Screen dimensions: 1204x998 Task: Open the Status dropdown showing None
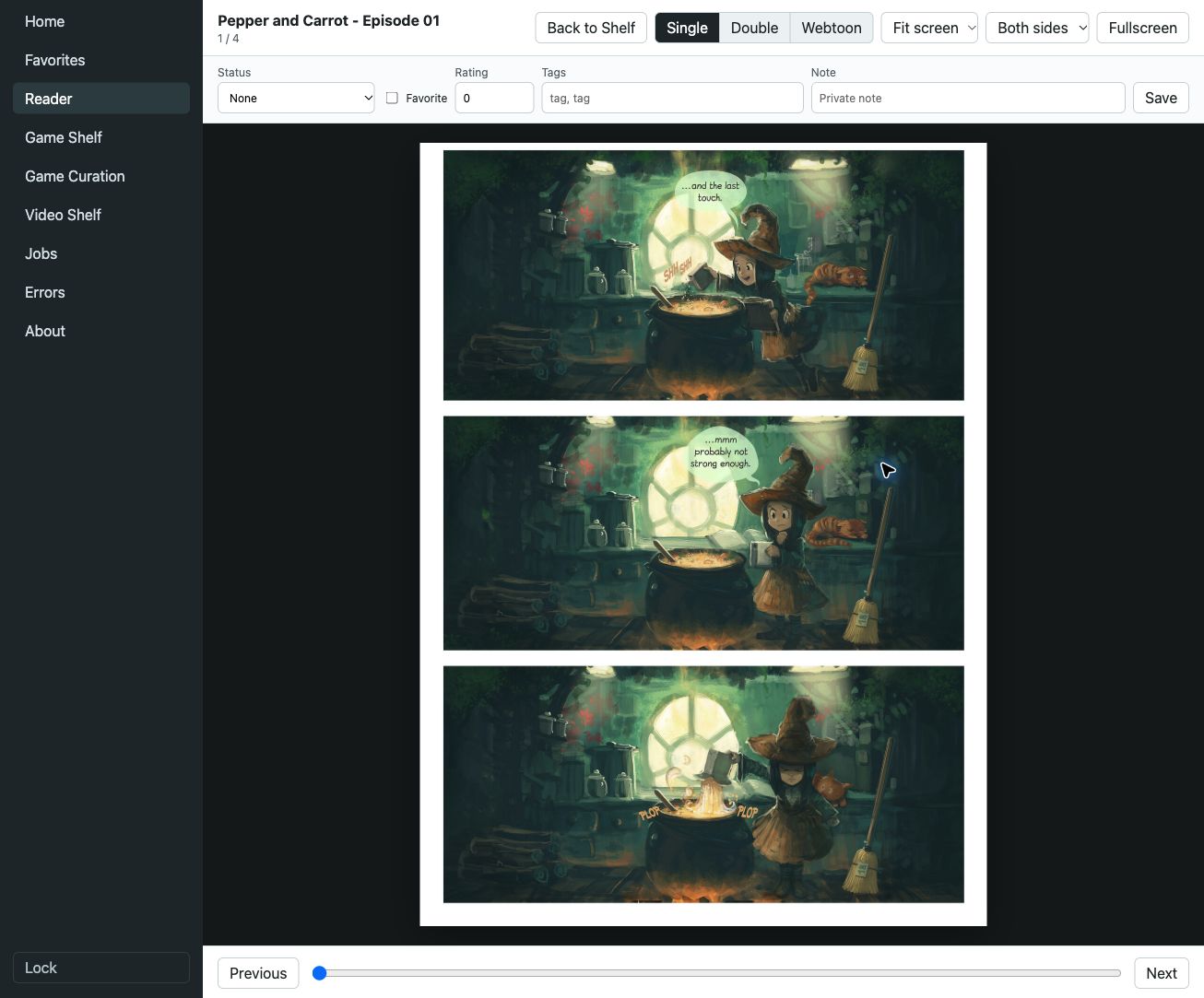click(296, 98)
